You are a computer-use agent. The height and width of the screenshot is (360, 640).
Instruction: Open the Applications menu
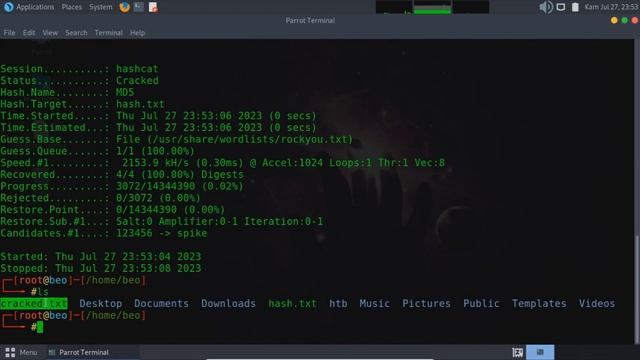coord(29,7)
